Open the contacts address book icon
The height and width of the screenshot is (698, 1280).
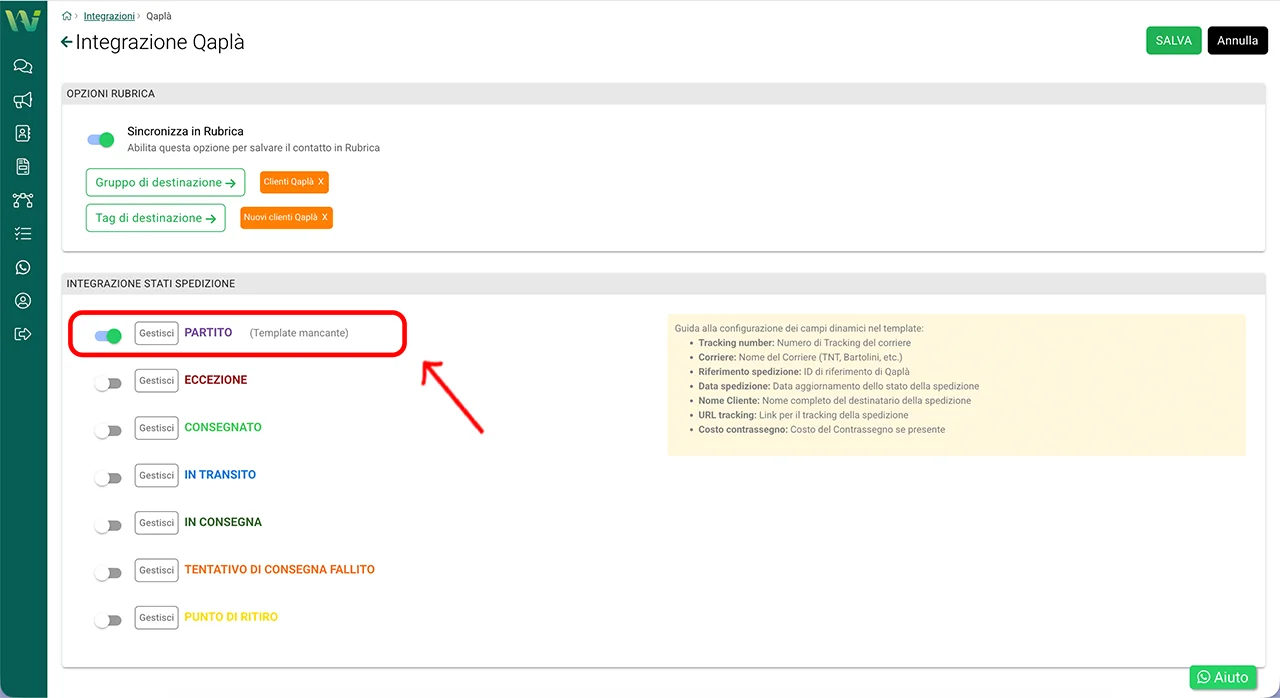(23, 133)
